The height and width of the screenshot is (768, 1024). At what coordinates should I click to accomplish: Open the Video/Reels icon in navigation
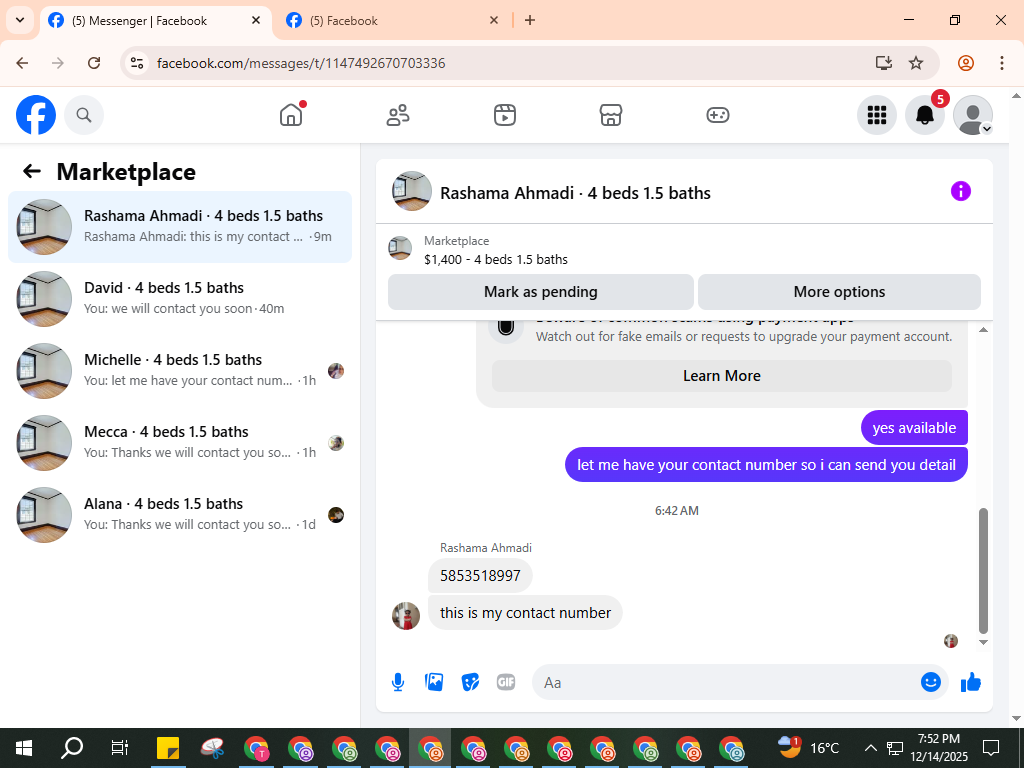coord(504,115)
